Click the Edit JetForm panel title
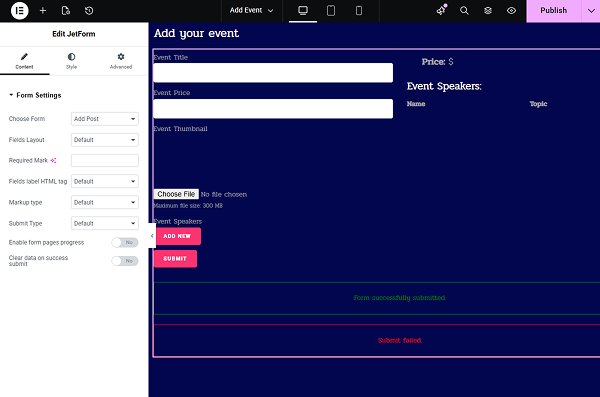Screen dimensions: 600x397 pyautogui.click(x=74, y=34)
